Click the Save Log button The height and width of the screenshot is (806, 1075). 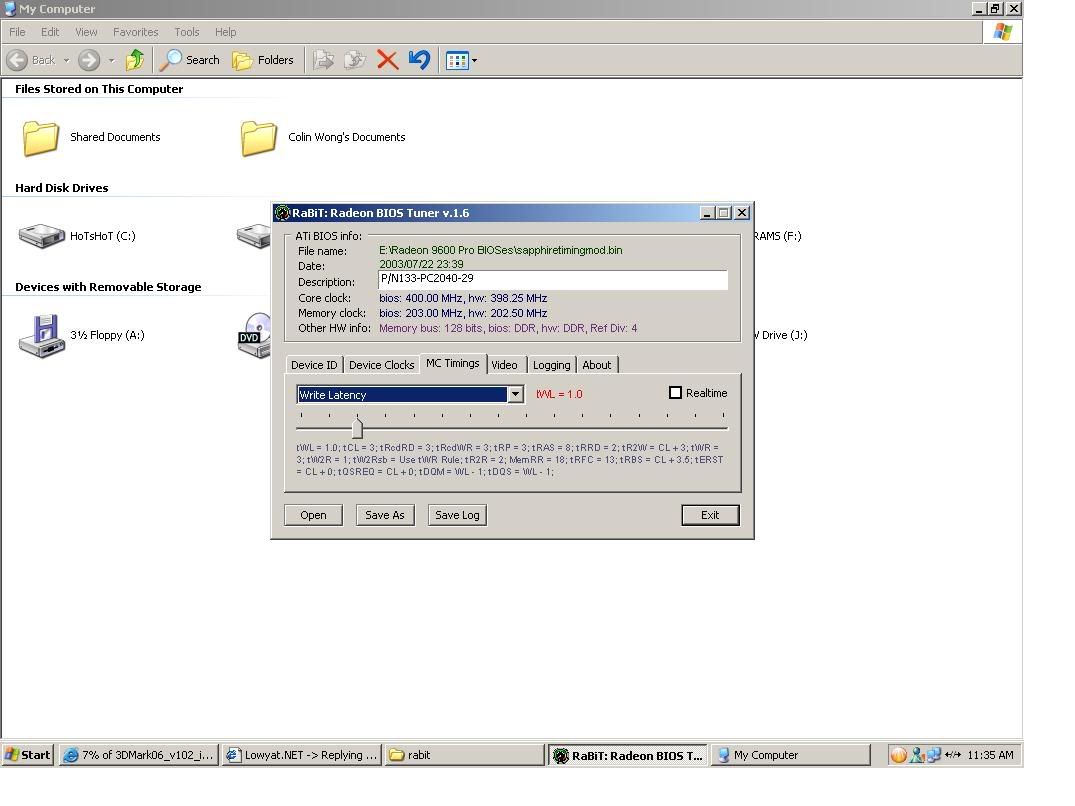point(457,515)
